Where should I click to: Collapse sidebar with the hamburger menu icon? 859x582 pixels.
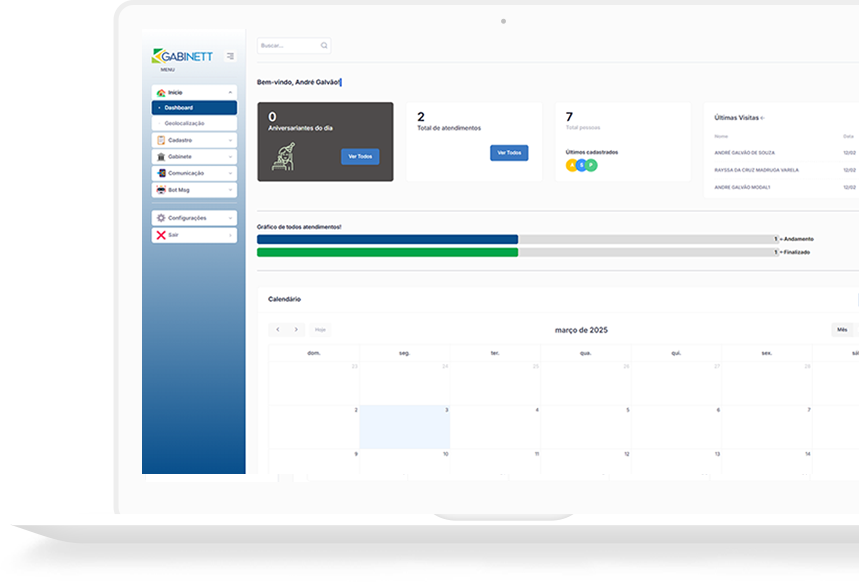pos(230,56)
